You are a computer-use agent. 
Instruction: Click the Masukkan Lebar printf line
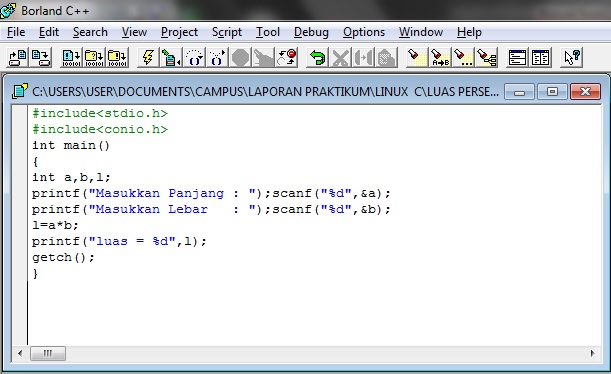click(211, 209)
